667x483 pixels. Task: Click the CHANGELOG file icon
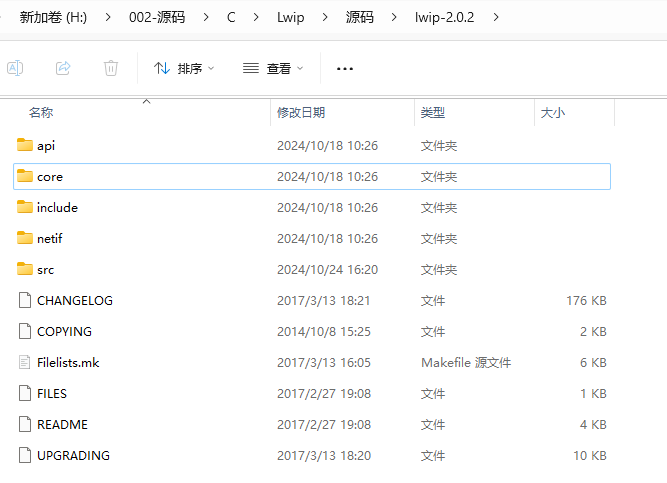(25, 300)
